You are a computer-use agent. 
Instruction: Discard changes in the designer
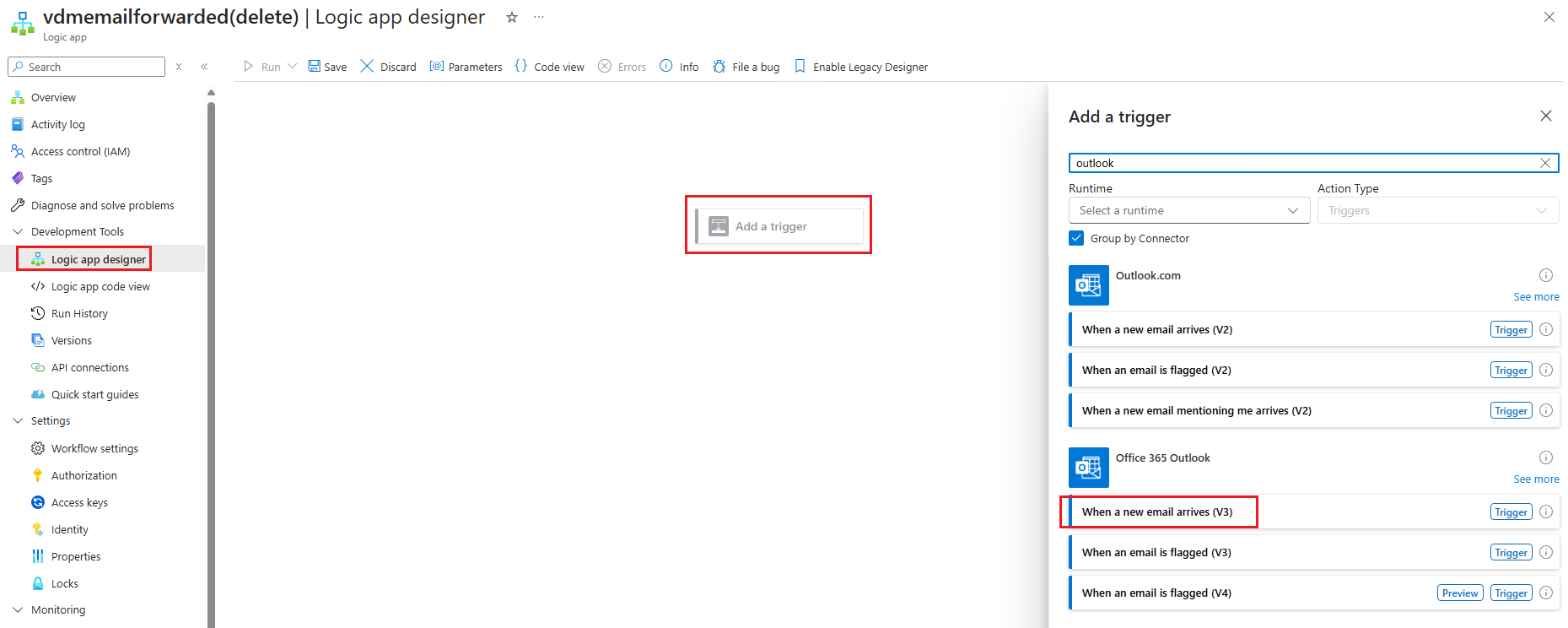coord(388,67)
